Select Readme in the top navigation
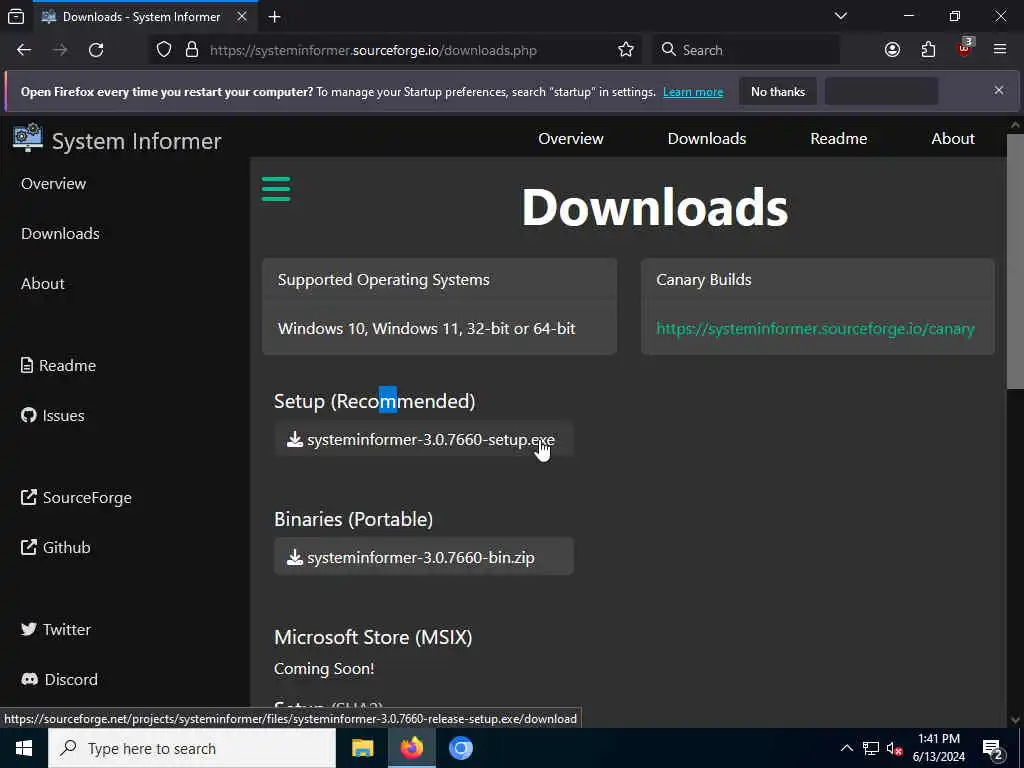The image size is (1024, 768). [839, 138]
